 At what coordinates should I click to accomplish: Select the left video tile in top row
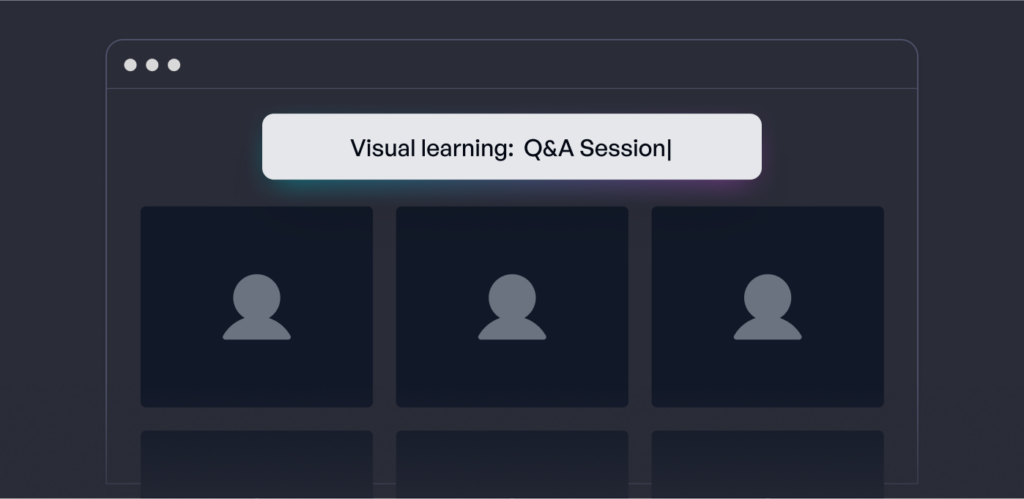pyautogui.click(x=257, y=307)
